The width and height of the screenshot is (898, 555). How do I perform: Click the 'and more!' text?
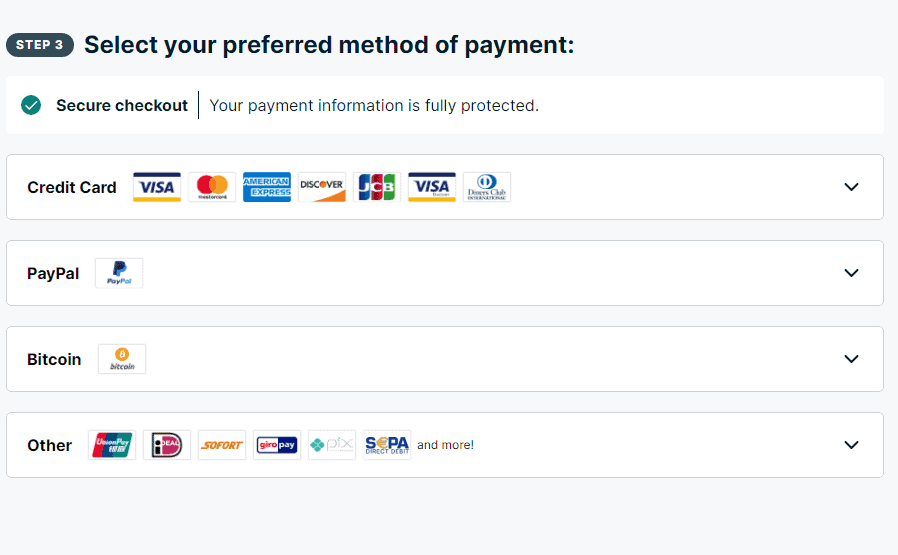click(x=446, y=445)
